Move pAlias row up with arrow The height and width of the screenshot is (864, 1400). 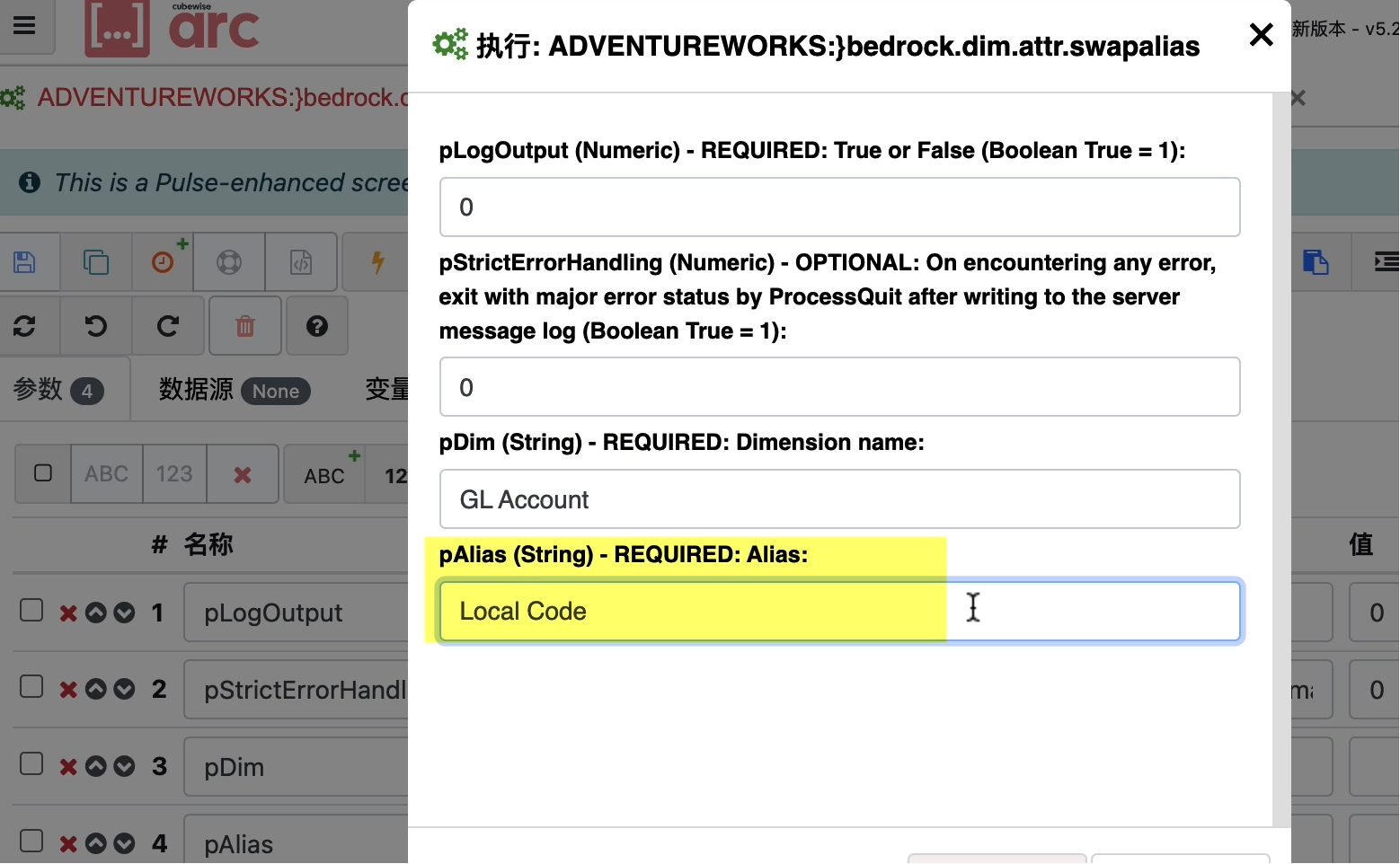pyautogui.click(x=96, y=844)
